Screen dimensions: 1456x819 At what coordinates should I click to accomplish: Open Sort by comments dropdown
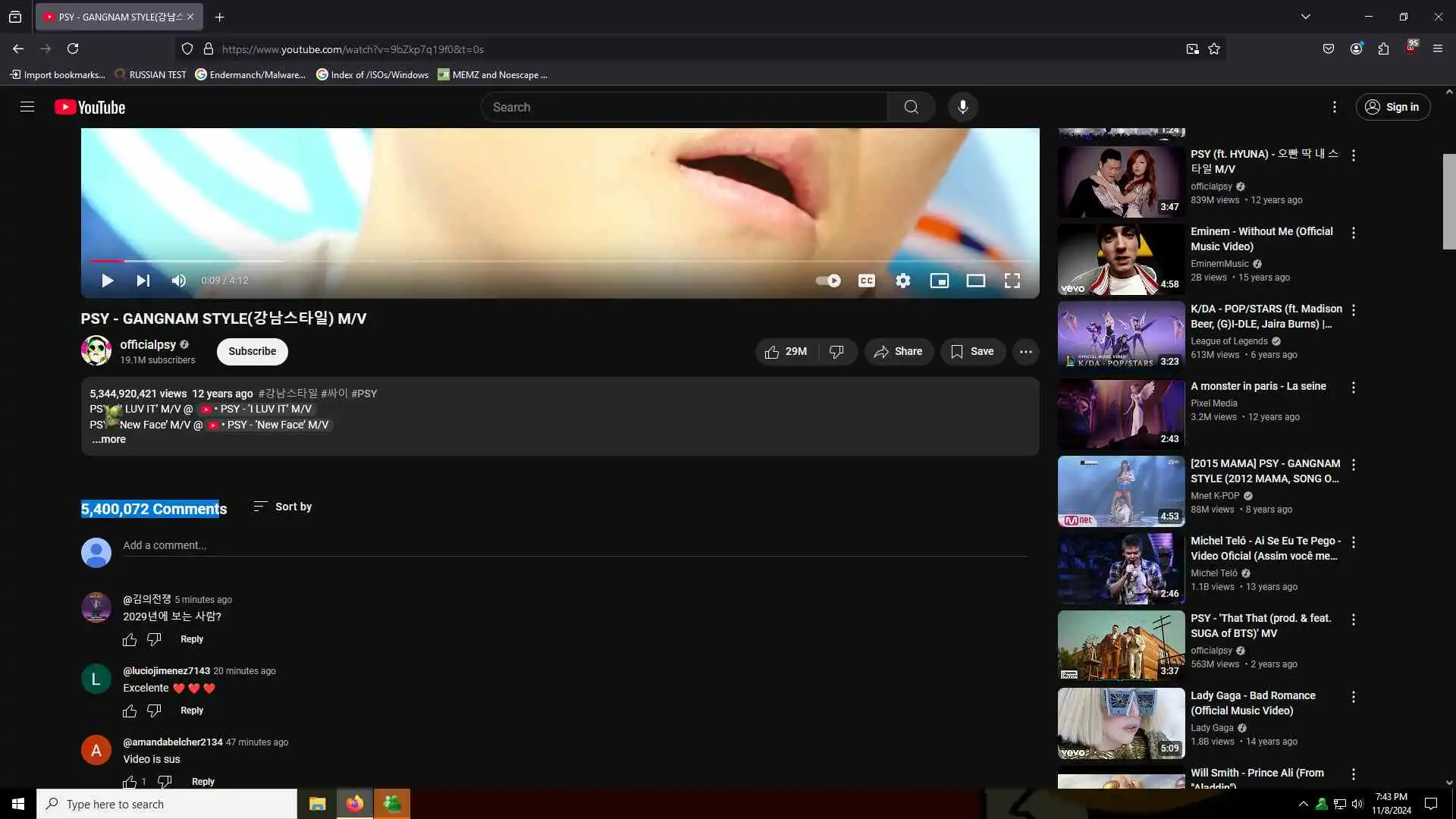coord(282,507)
